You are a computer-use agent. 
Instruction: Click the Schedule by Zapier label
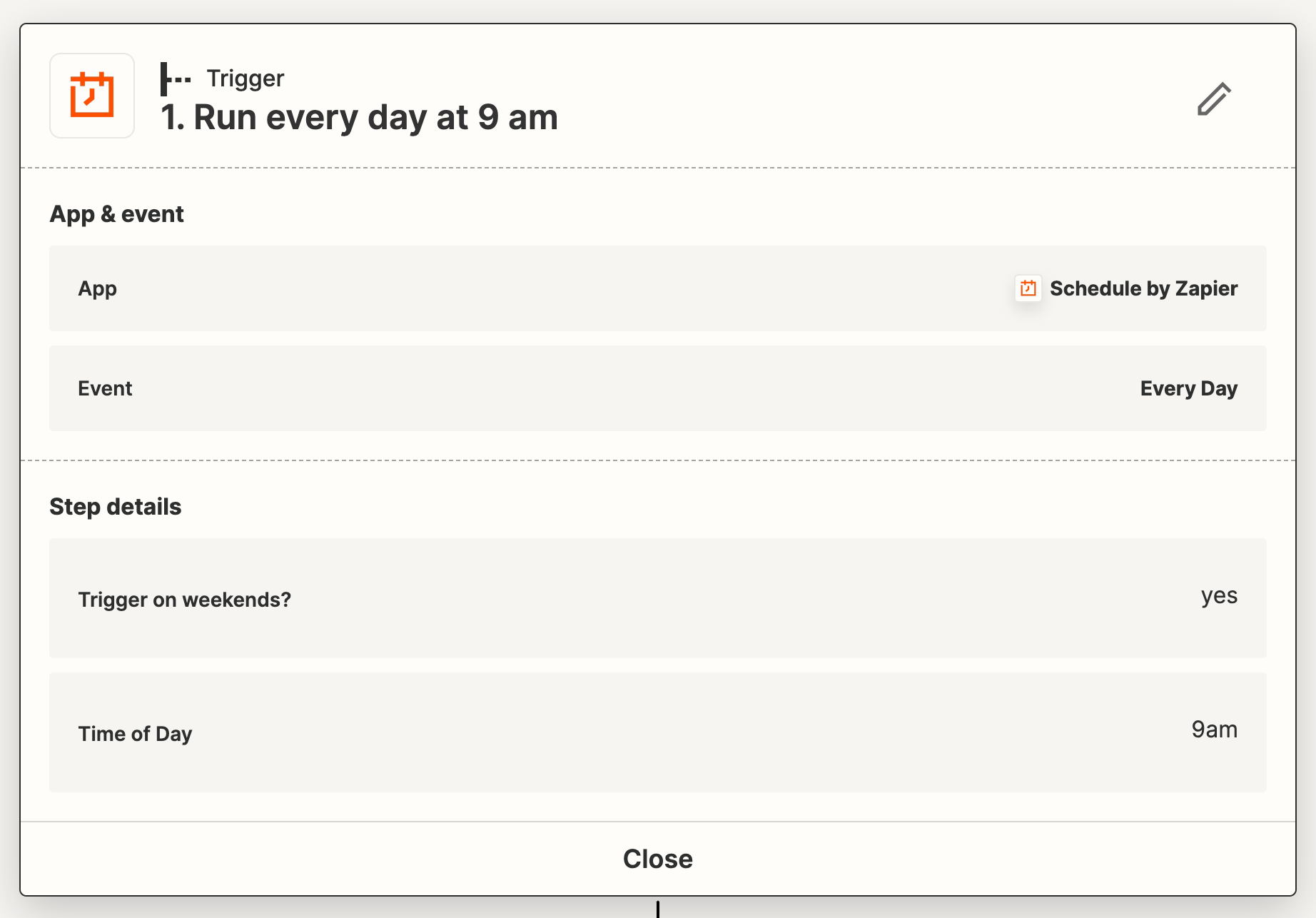tap(1143, 288)
